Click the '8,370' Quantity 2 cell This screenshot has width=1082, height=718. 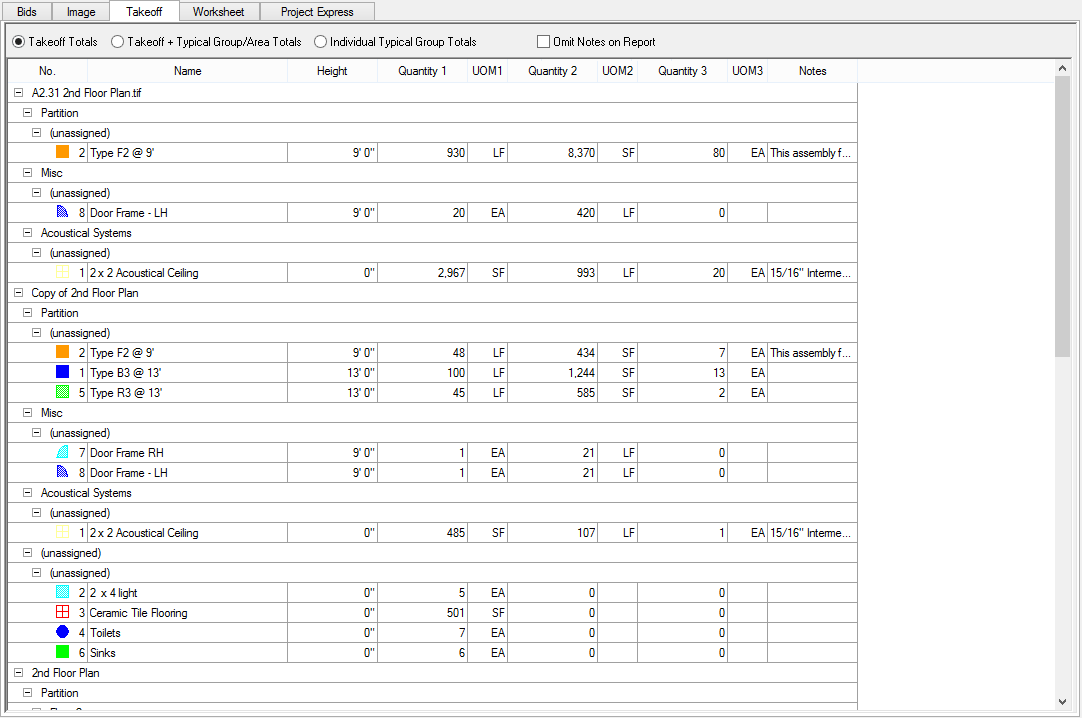(x=552, y=152)
